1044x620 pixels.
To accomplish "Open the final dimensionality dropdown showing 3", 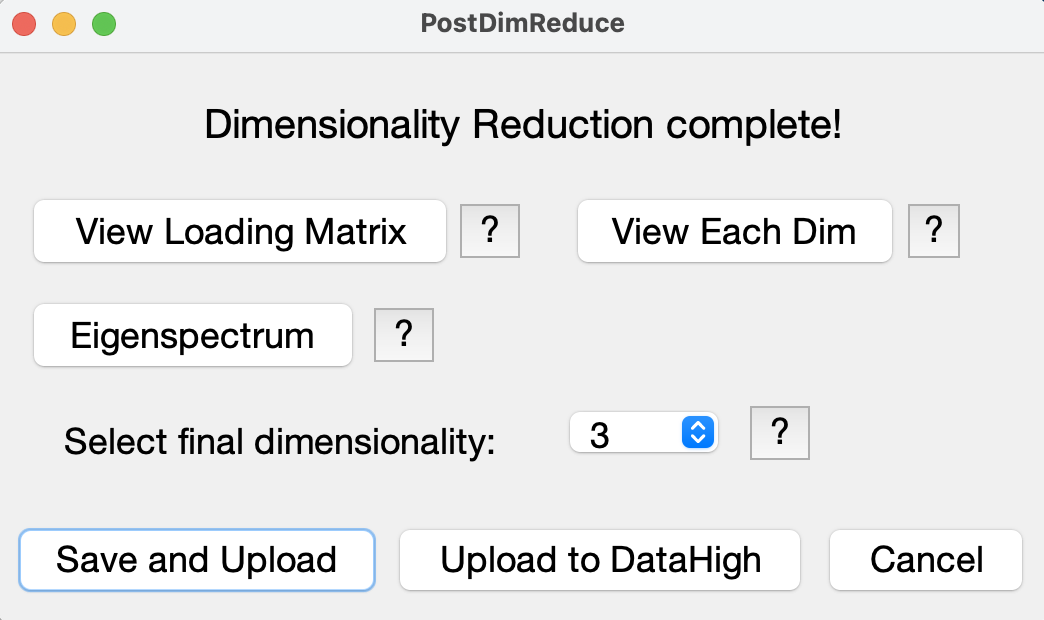I will click(643, 433).
